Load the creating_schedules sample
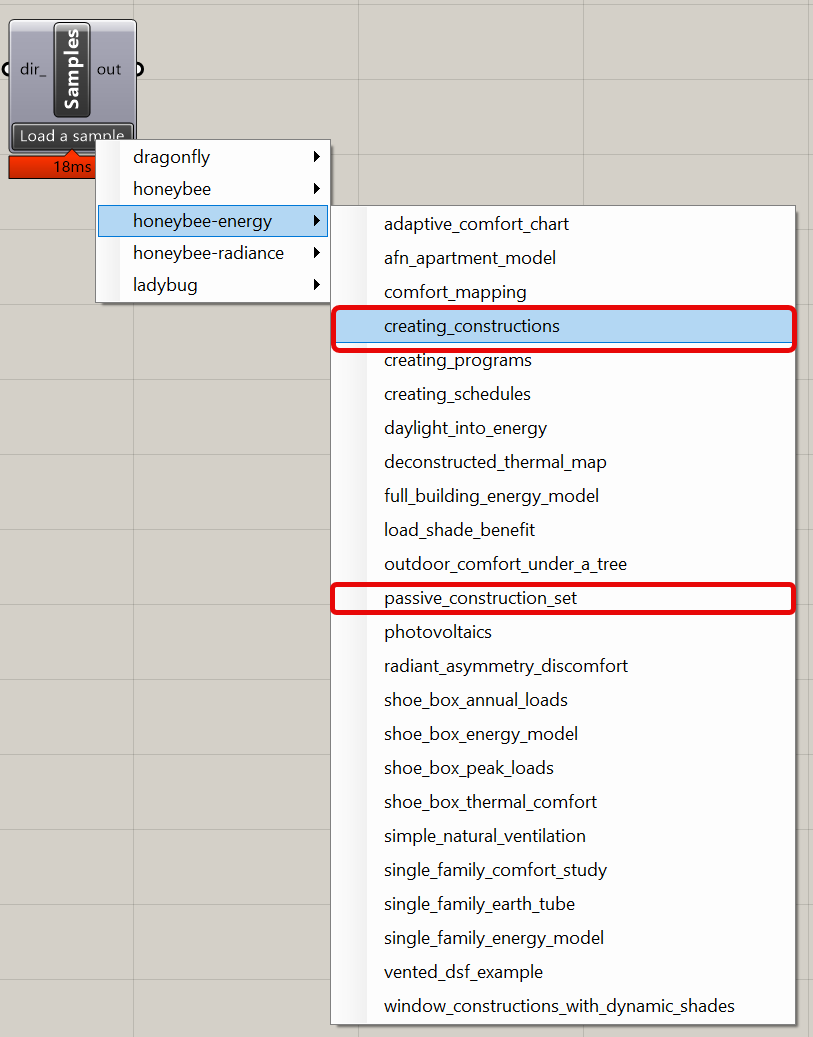This screenshot has height=1037, width=813. (563, 394)
